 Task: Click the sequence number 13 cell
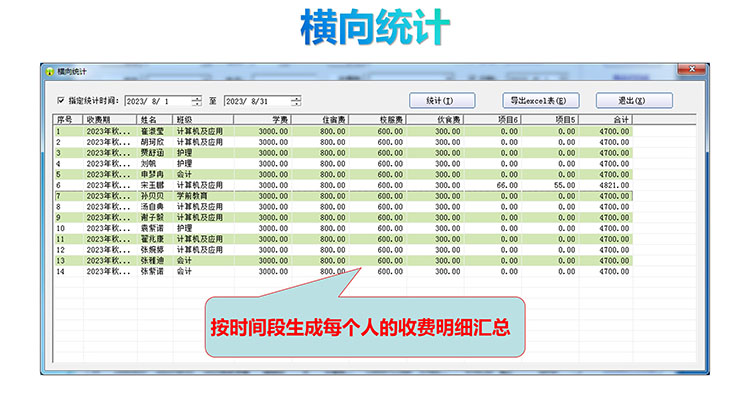(x=60, y=261)
